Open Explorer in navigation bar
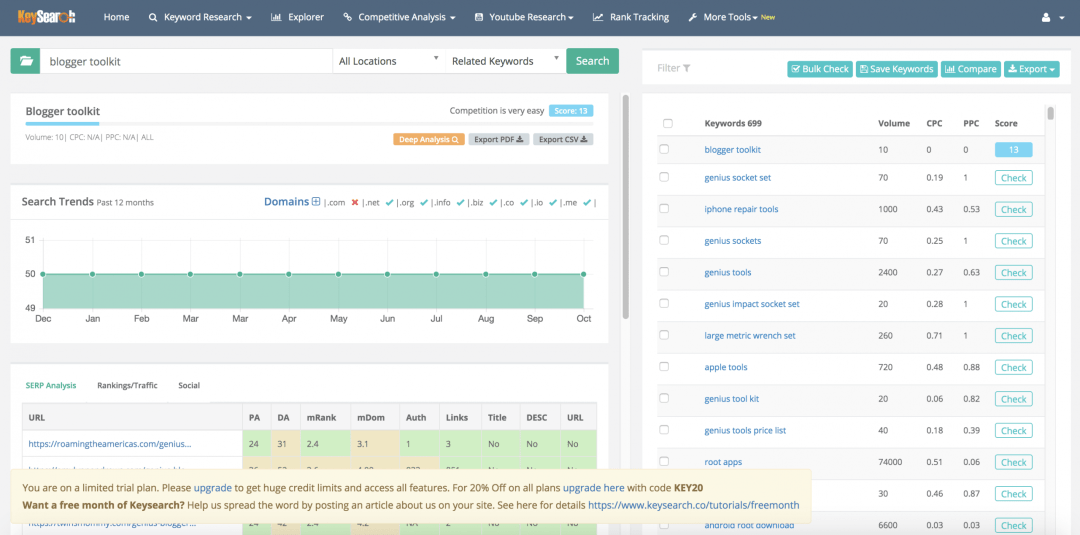1080x535 pixels. [x=298, y=17]
